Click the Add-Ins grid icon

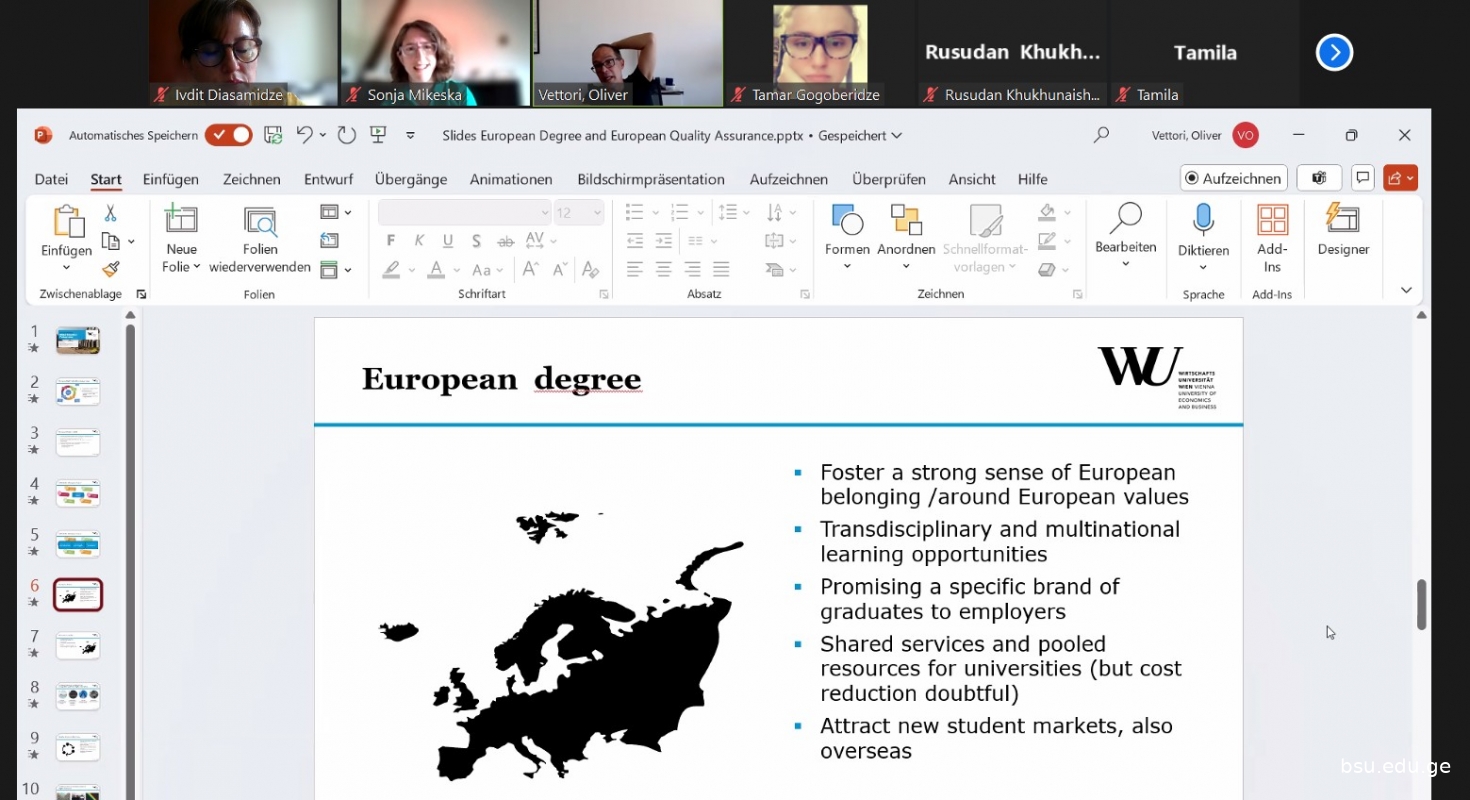pos(1272,220)
